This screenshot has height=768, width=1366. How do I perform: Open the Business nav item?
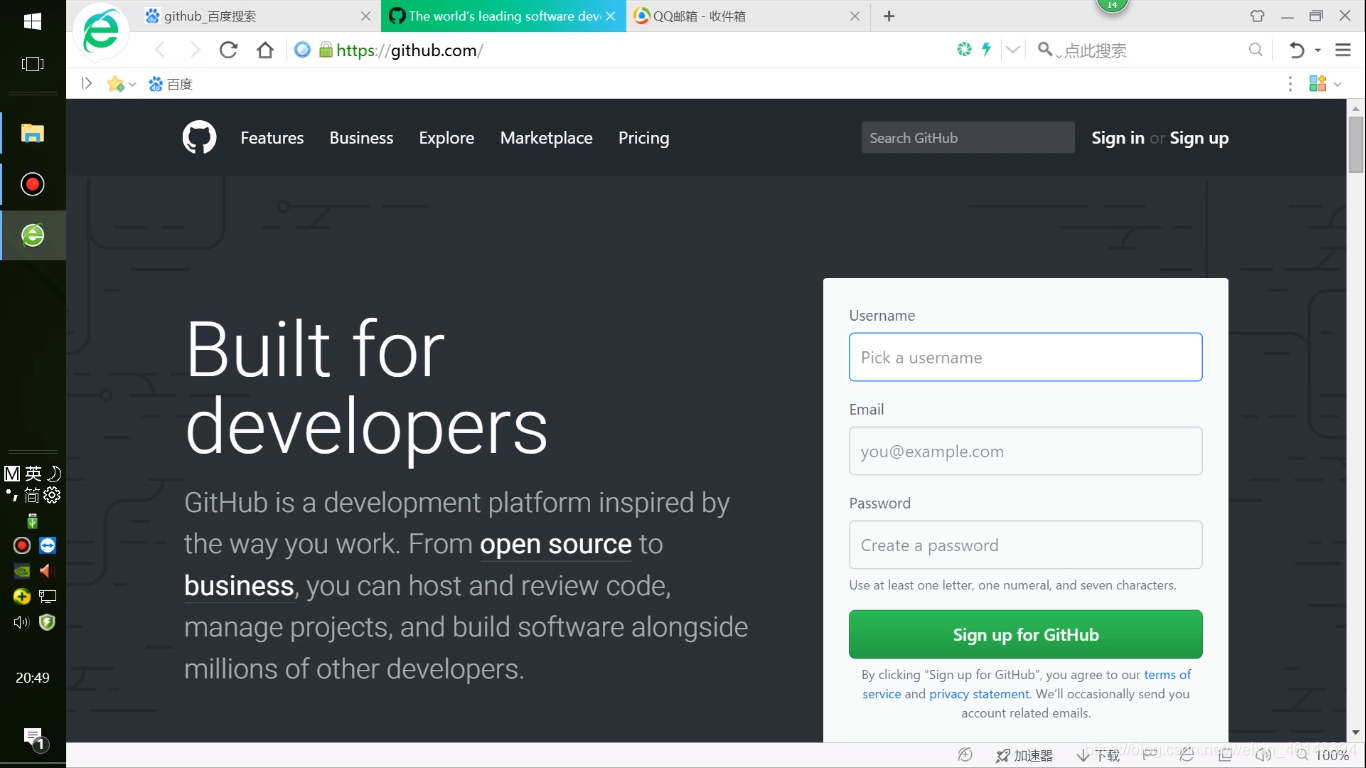[361, 138]
